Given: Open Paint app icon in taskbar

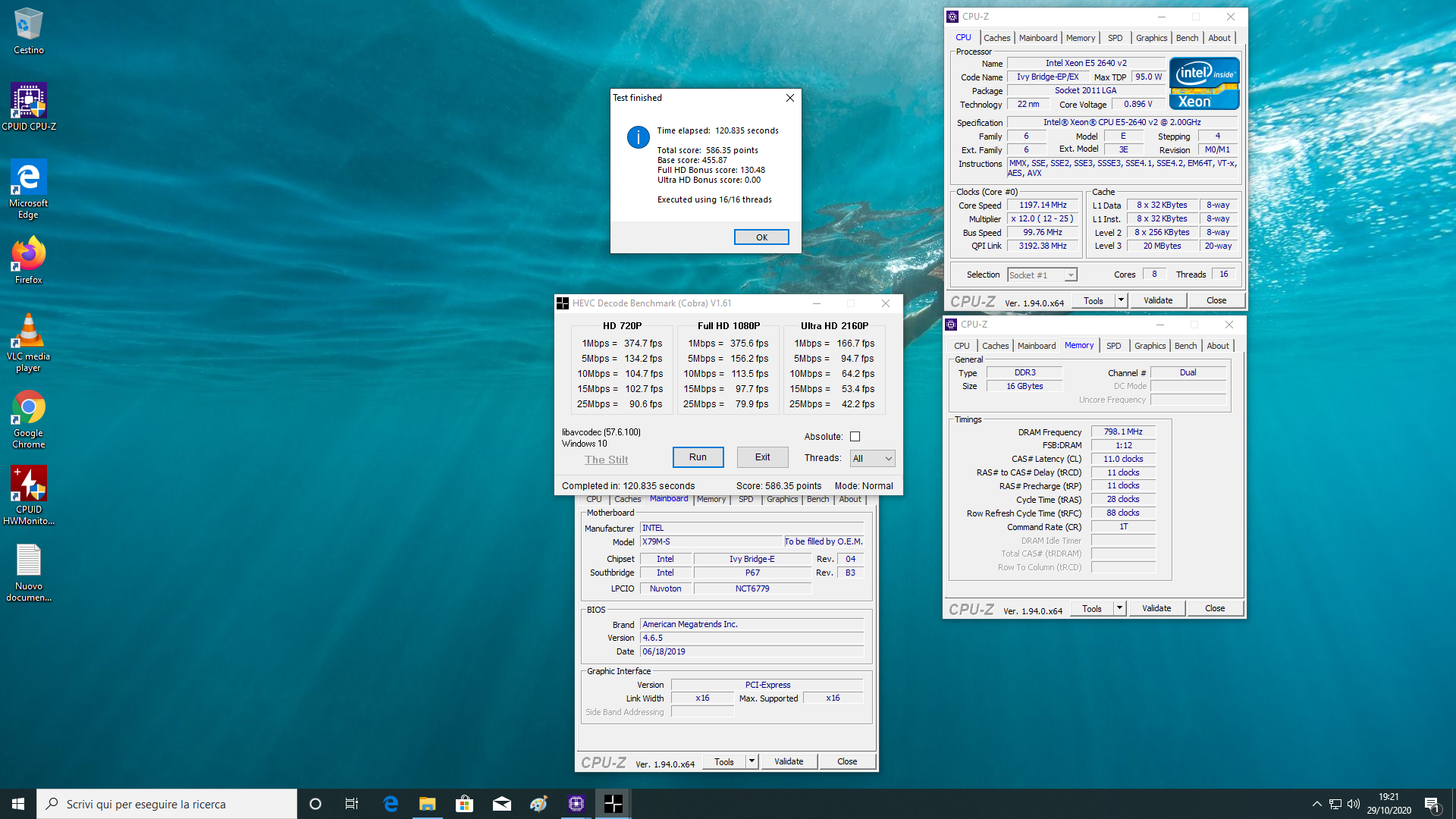Looking at the screenshot, I should [539, 804].
